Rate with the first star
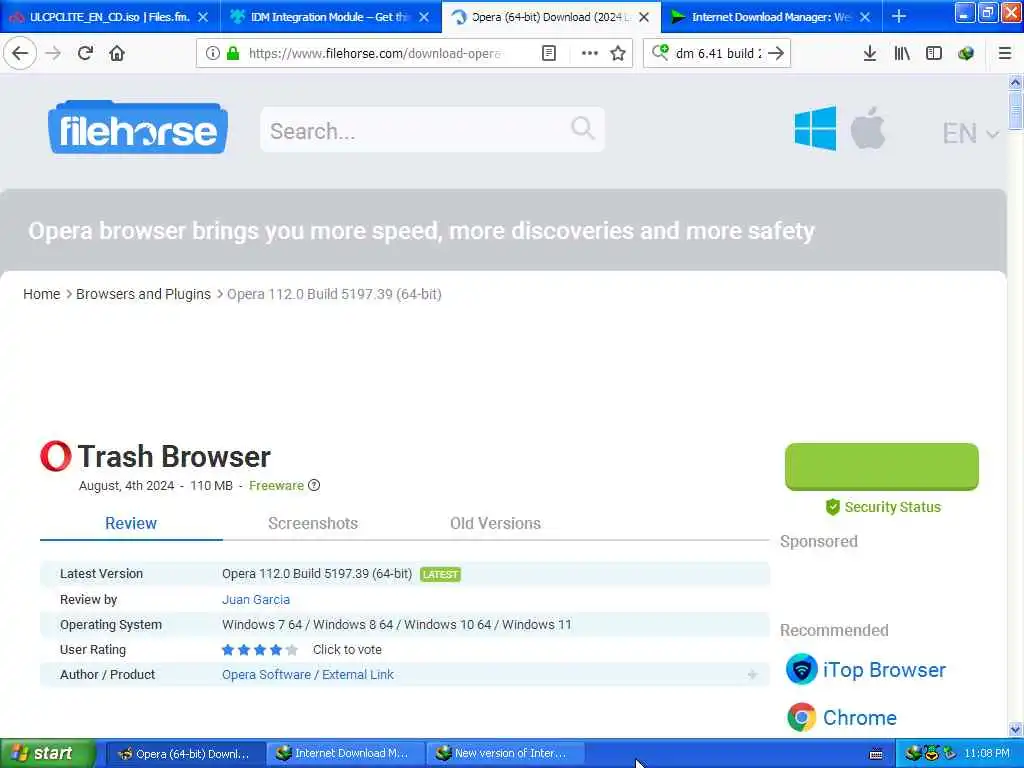The width and height of the screenshot is (1024, 768). click(x=228, y=650)
